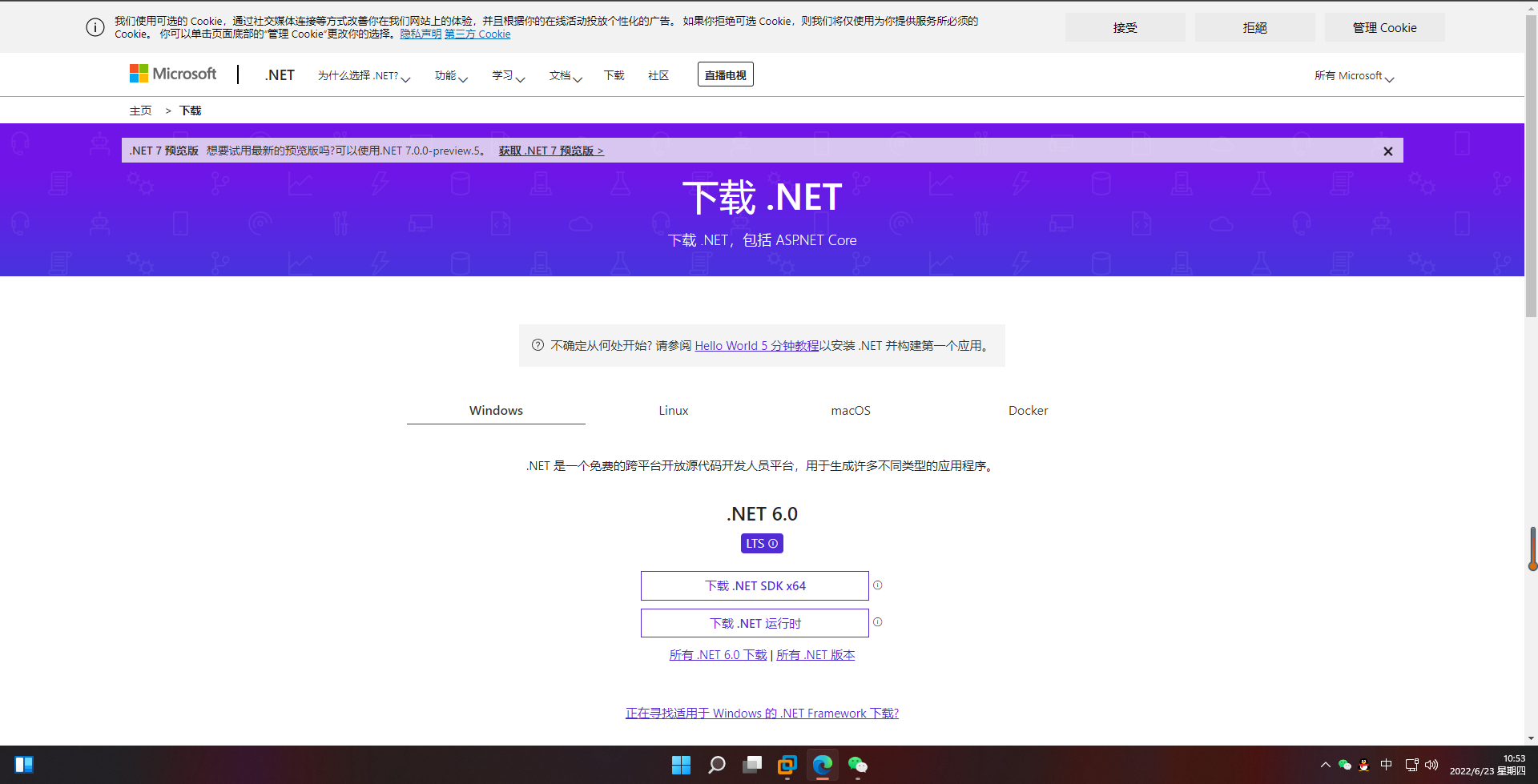Open WeChat from the taskbar

coord(858,765)
